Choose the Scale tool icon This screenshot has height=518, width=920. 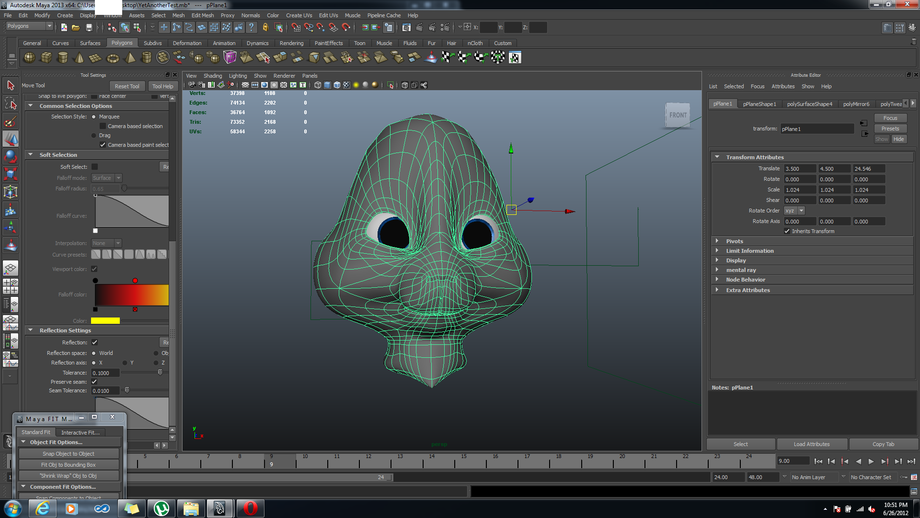(10, 174)
